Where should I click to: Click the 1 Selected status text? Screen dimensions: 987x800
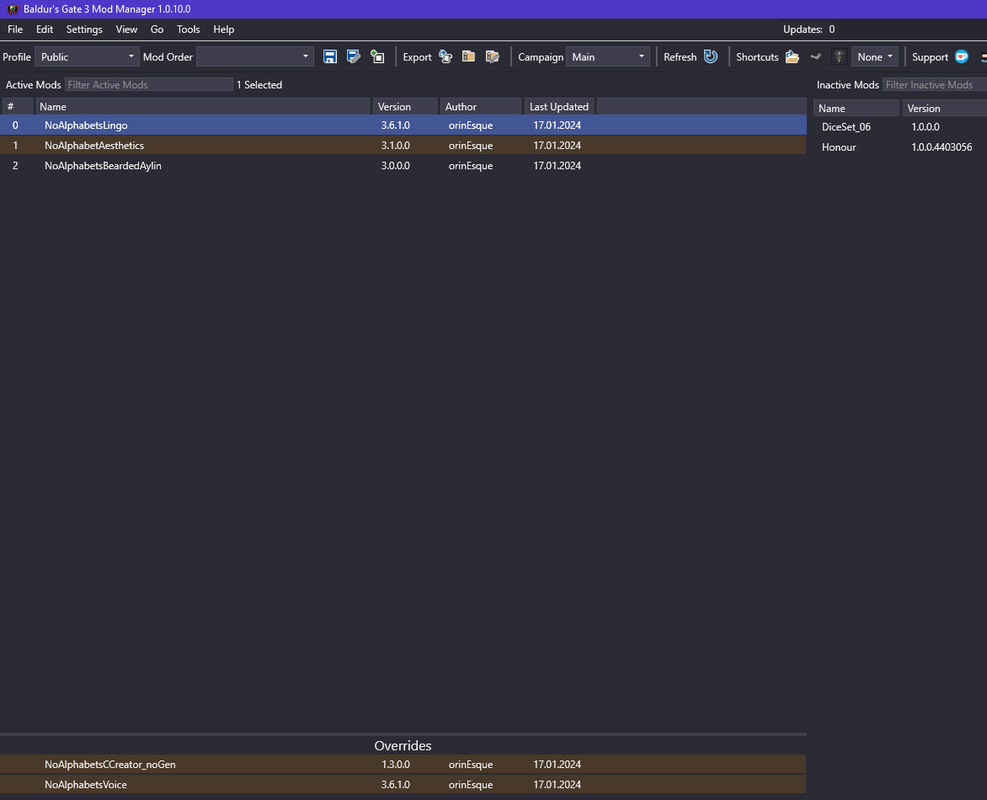point(259,84)
